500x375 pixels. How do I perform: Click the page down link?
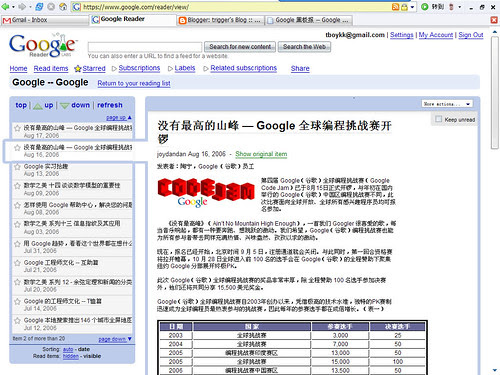click(x=115, y=339)
